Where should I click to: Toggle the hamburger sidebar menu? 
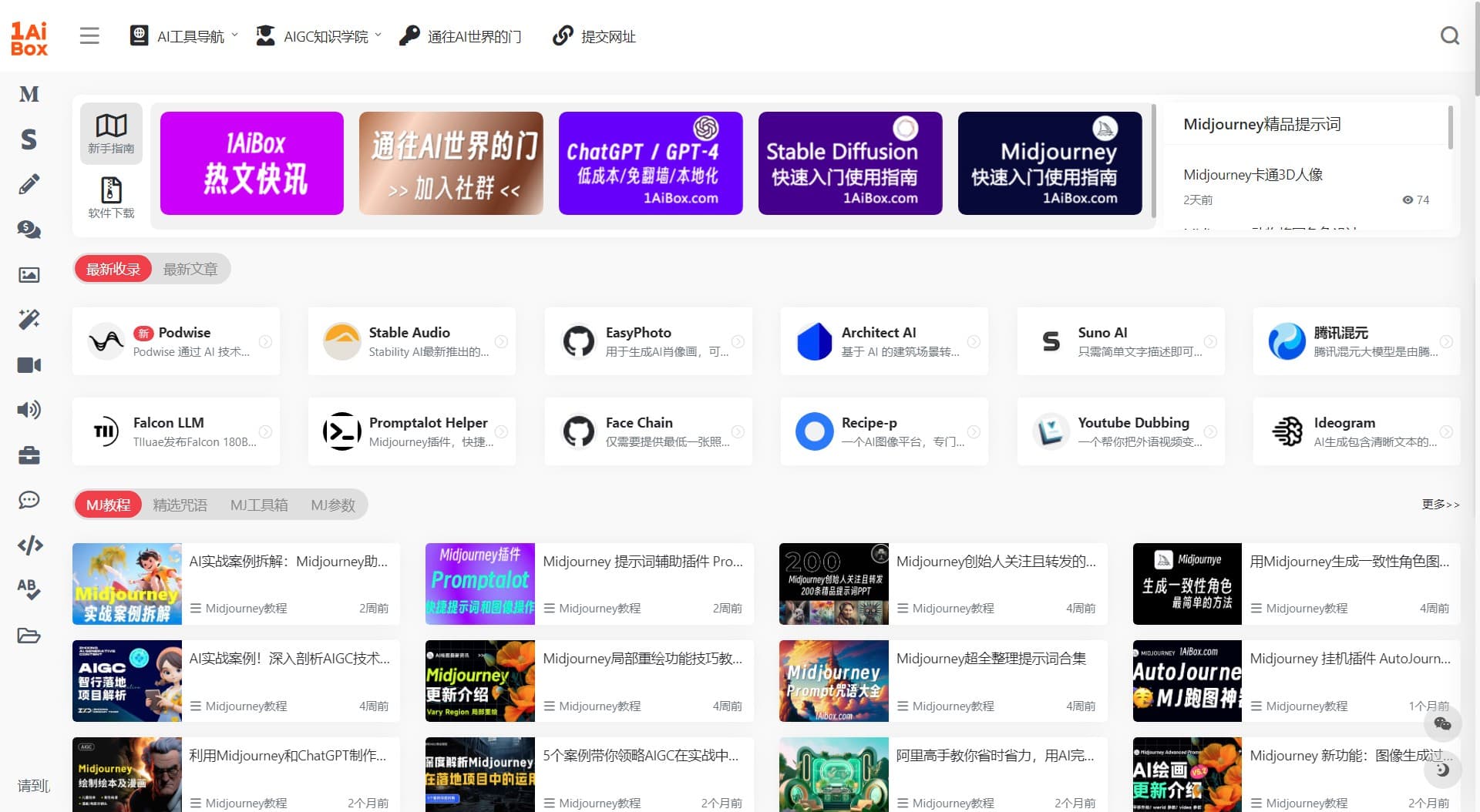(x=89, y=36)
